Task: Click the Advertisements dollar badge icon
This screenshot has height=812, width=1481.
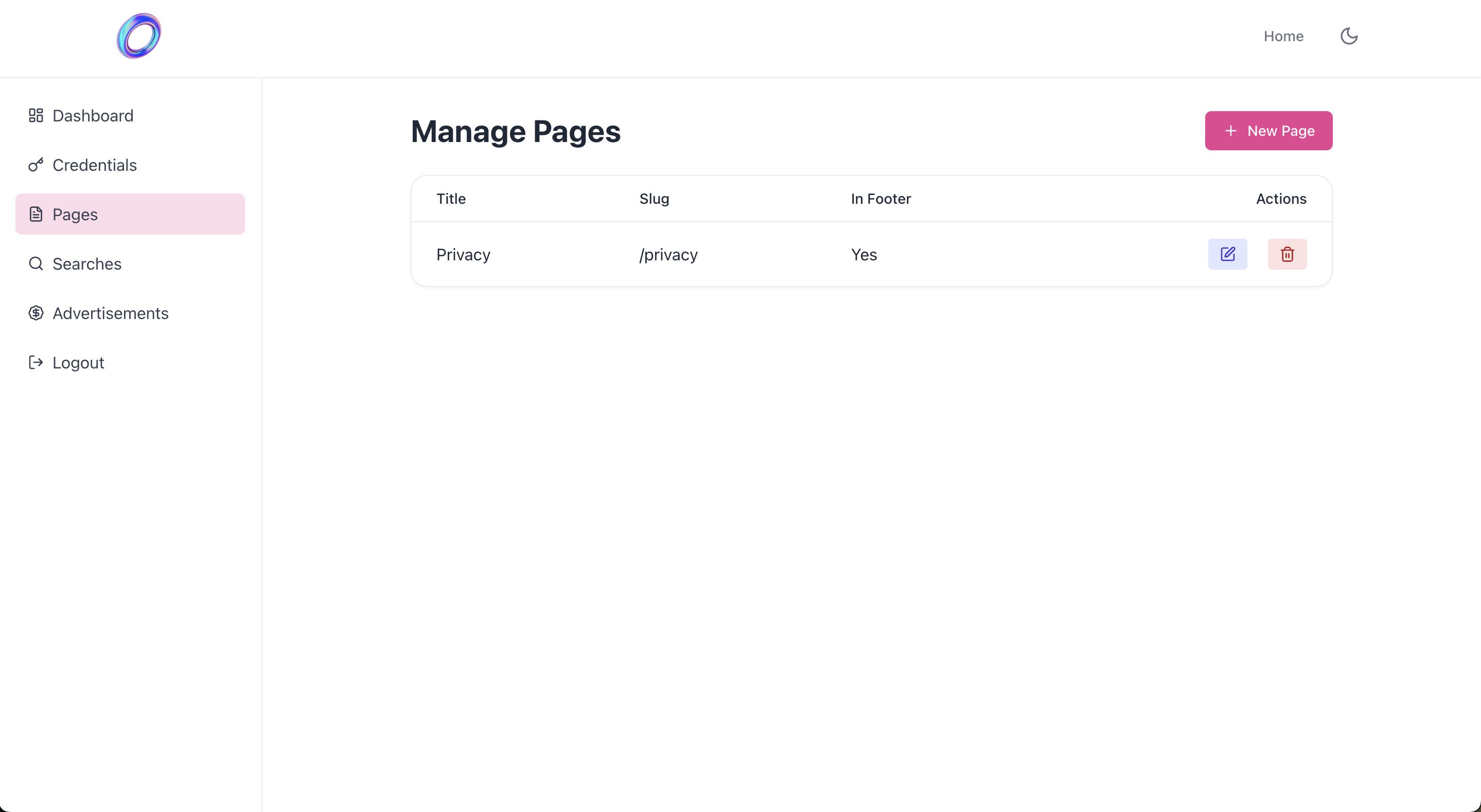Action: [x=36, y=313]
